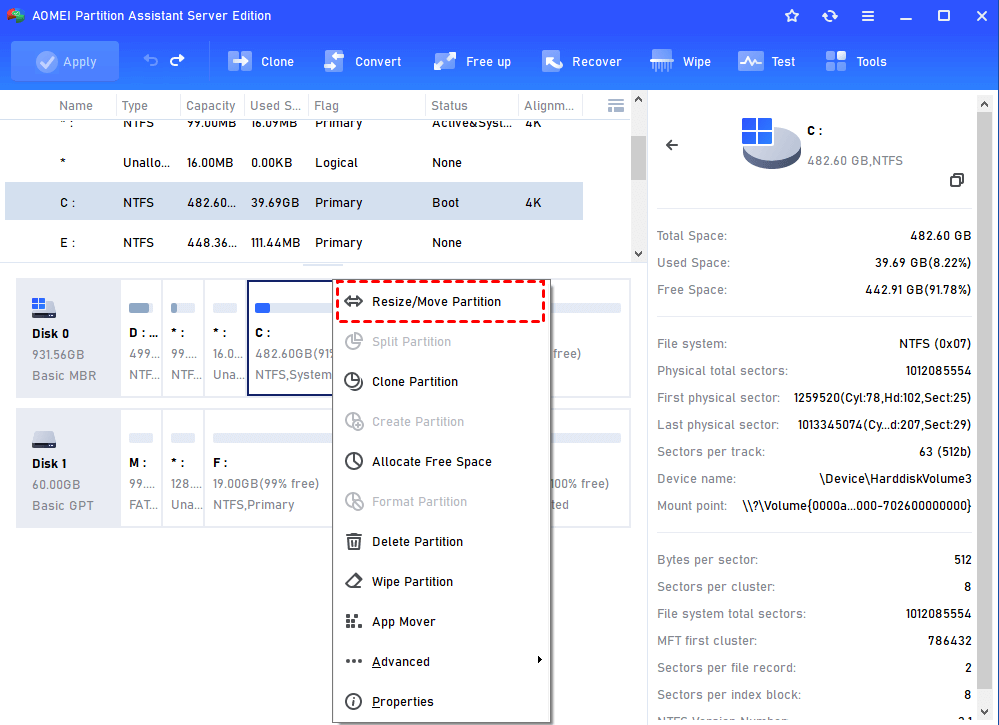This screenshot has height=725, width=999.
Task: Select 128 unallocated block on Disk 1
Action: 183,468
